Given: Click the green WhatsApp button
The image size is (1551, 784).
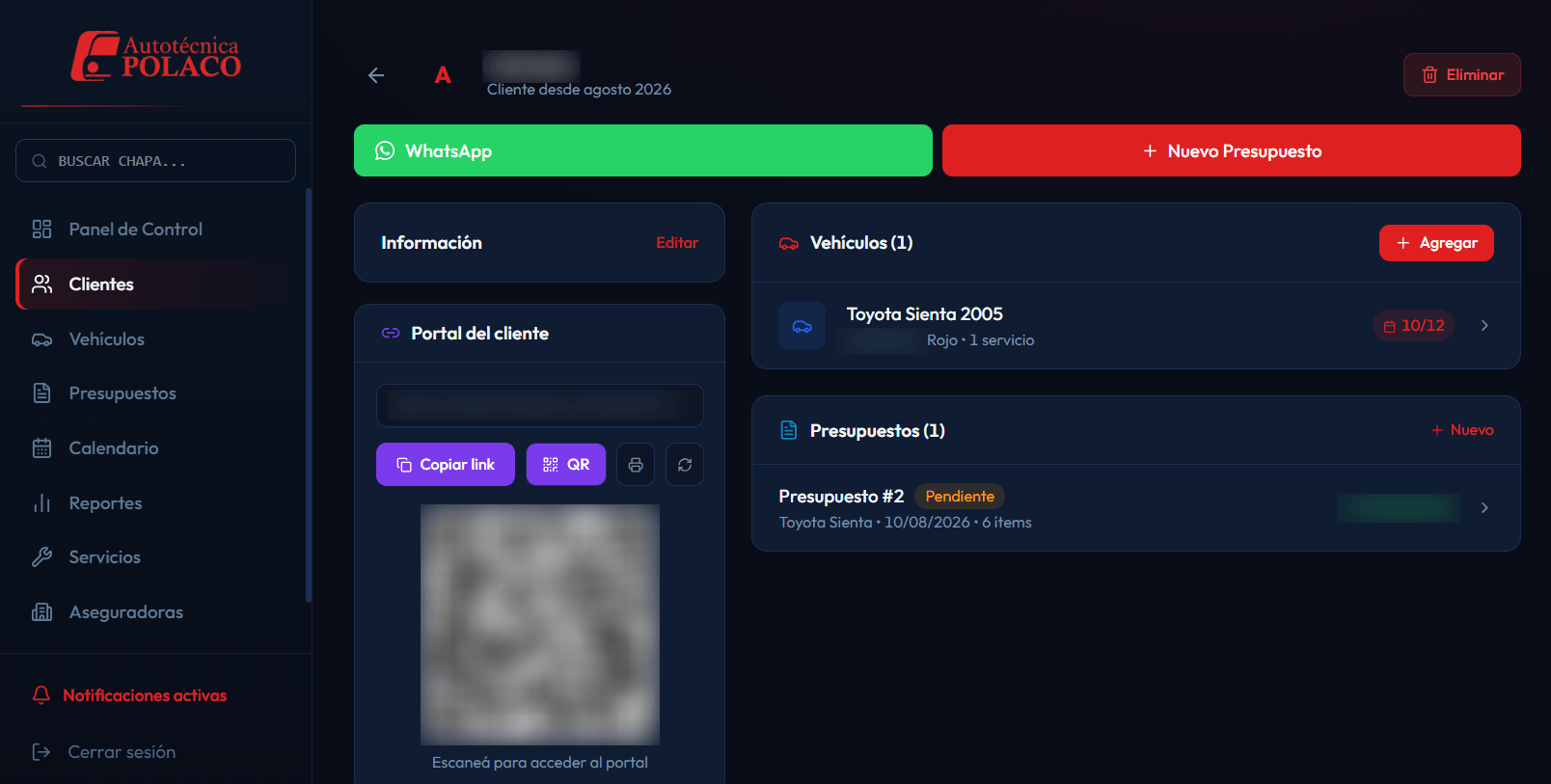Looking at the screenshot, I should tap(643, 150).
